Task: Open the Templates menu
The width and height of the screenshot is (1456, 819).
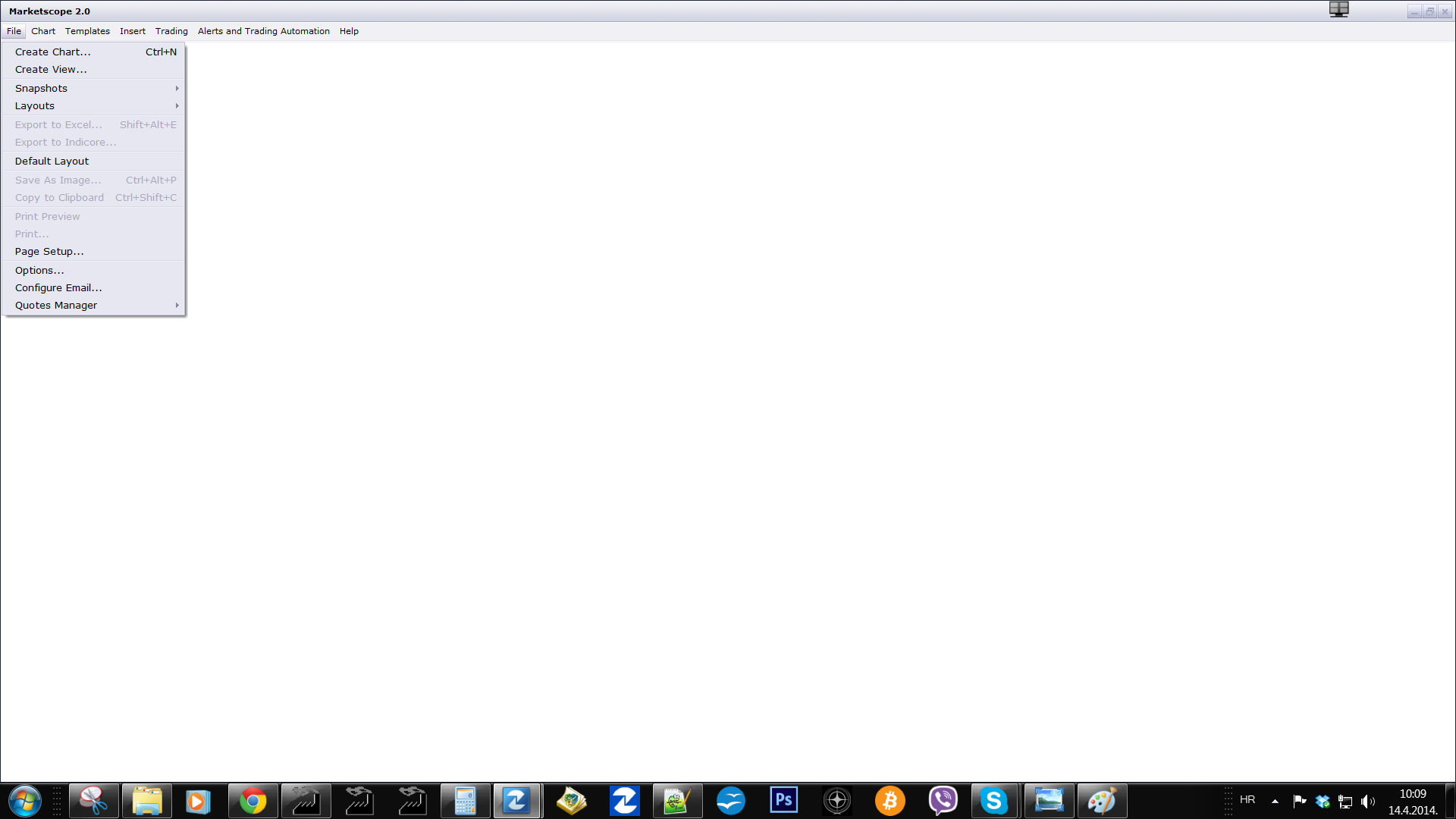Action: tap(87, 31)
